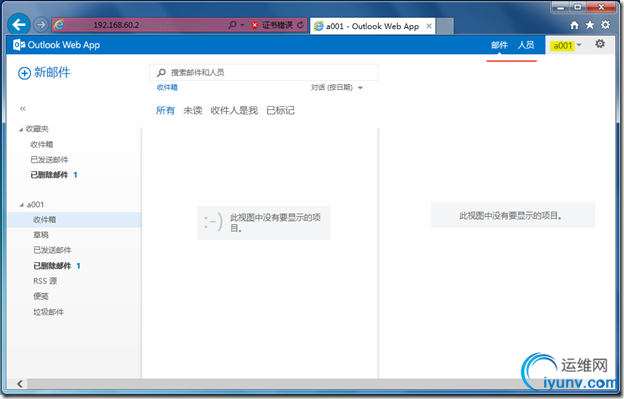Screen dimensions: 624x399
Task: Filter messages addressed To me
Action: click(x=234, y=111)
